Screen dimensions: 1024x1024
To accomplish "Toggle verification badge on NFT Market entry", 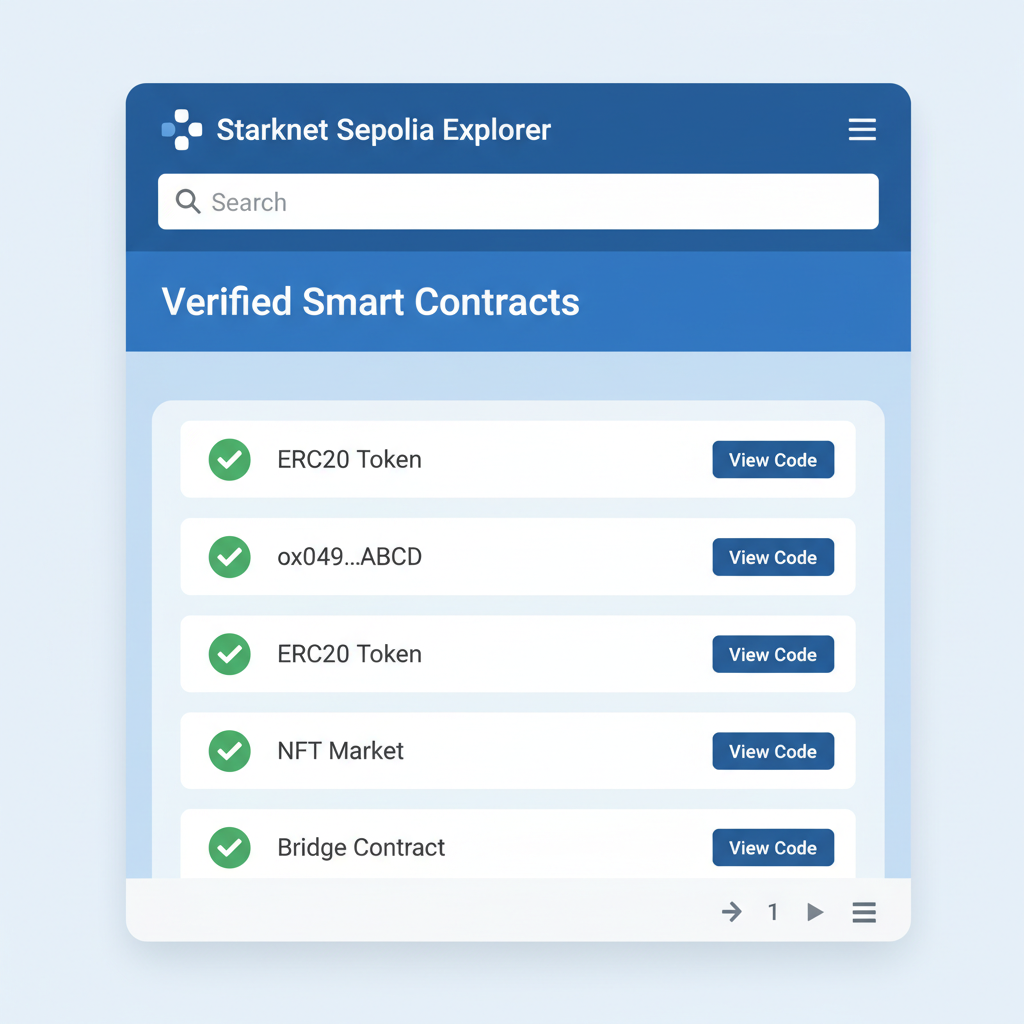I will click(x=229, y=751).
